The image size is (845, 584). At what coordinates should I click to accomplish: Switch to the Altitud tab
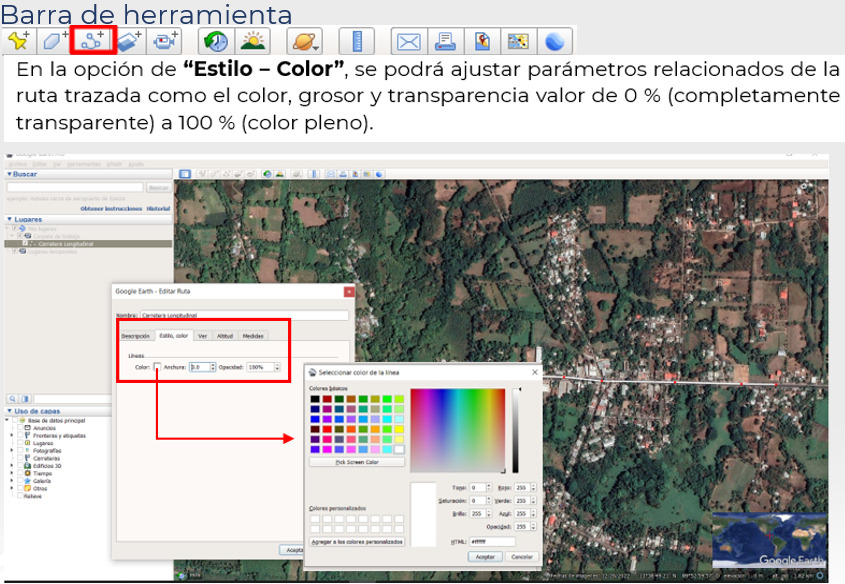click(x=225, y=336)
